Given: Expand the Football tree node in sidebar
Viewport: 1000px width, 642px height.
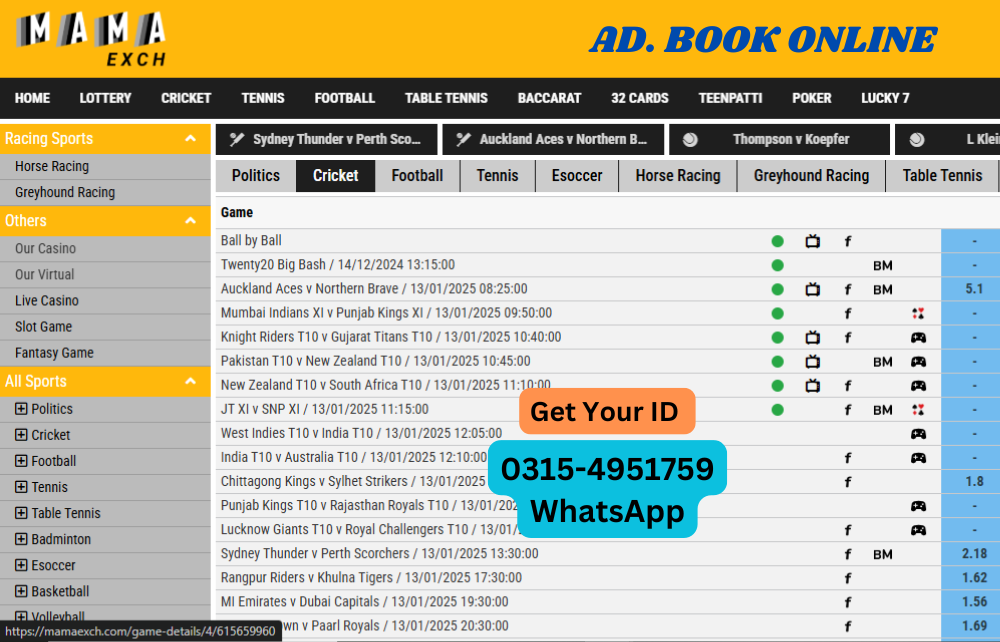Looking at the screenshot, I should pyautogui.click(x=21, y=461).
